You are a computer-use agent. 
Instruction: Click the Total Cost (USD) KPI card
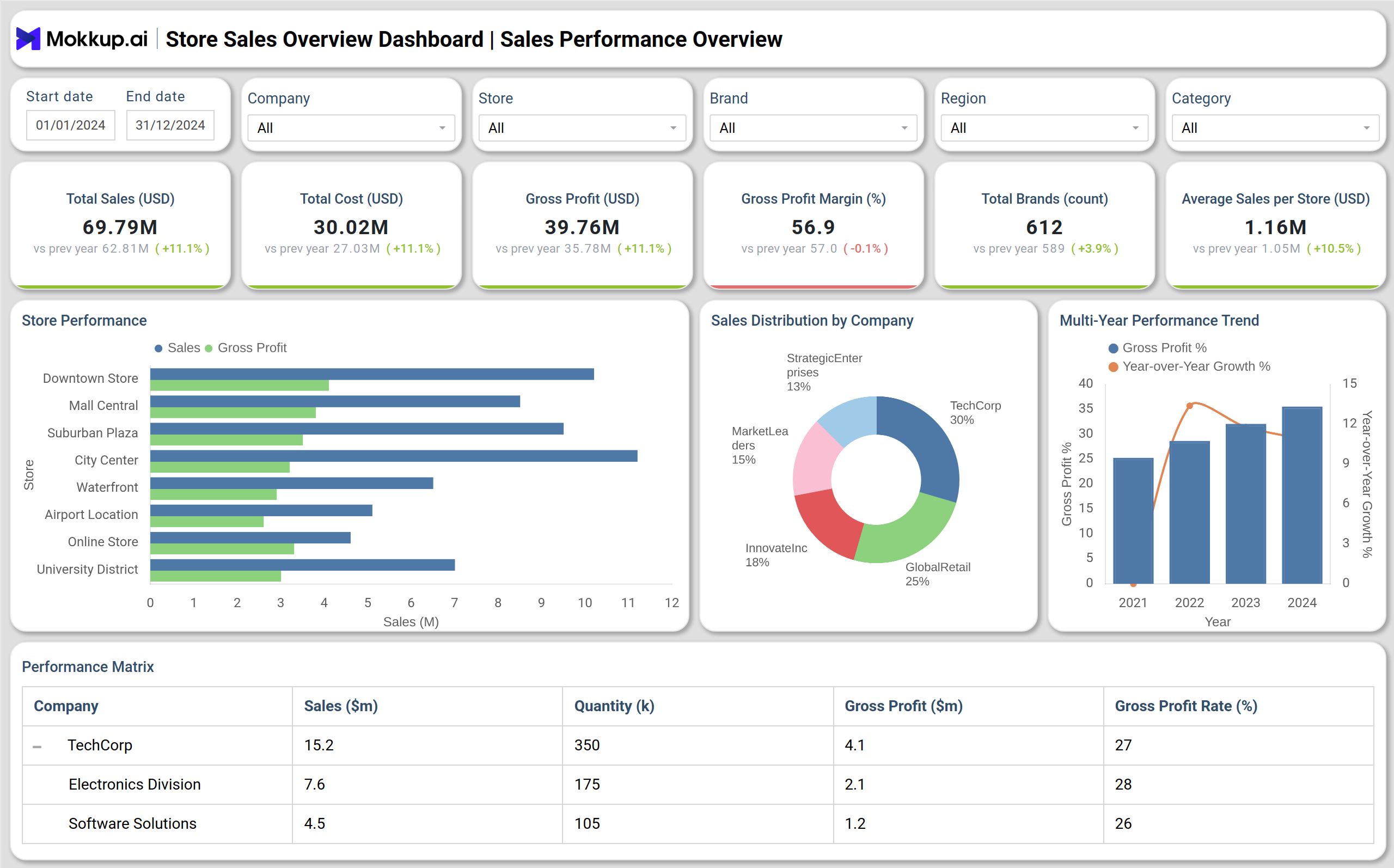pos(351,225)
